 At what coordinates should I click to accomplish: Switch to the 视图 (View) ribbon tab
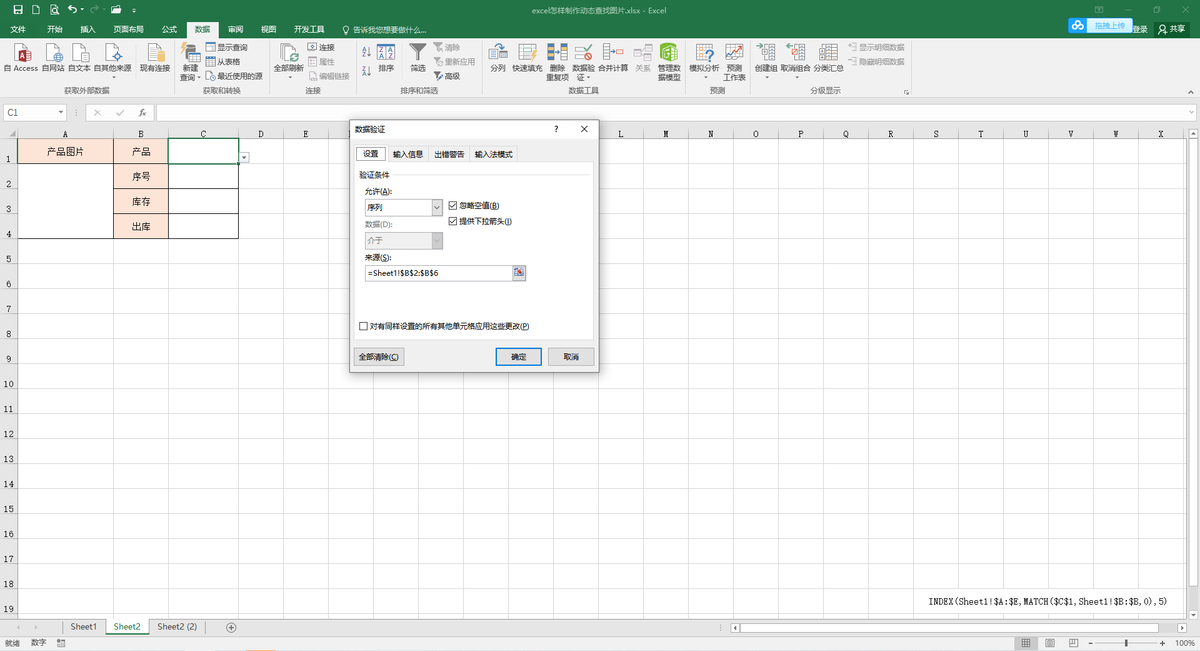(268, 29)
